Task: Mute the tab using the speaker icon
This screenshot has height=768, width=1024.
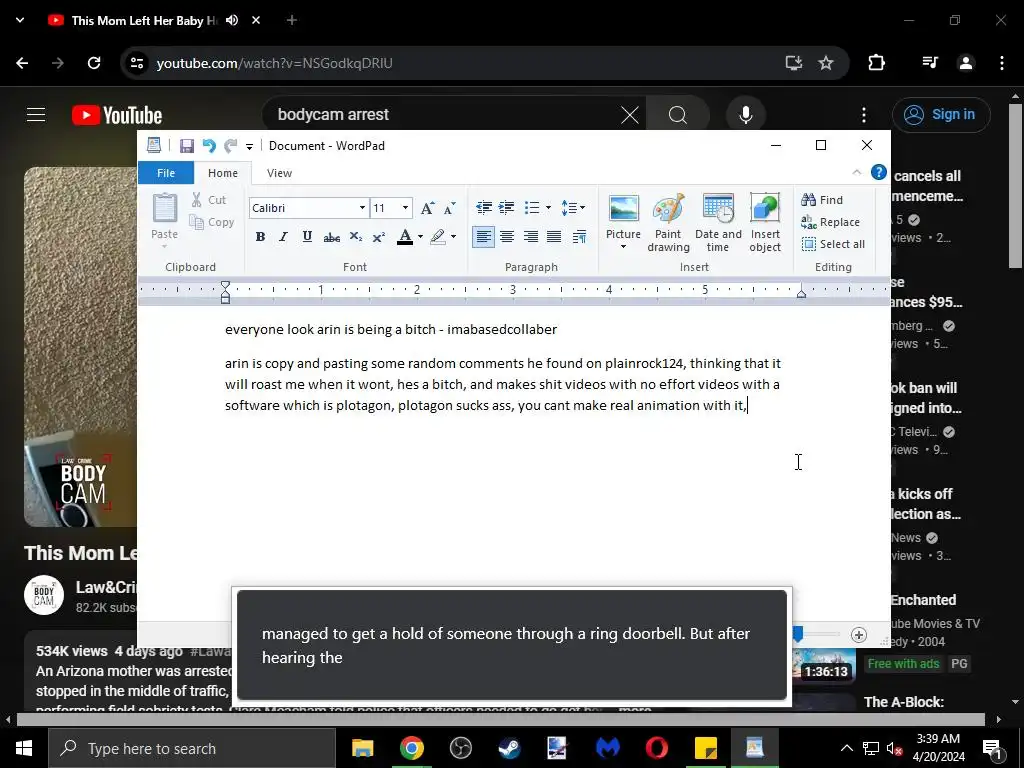Action: click(232, 20)
